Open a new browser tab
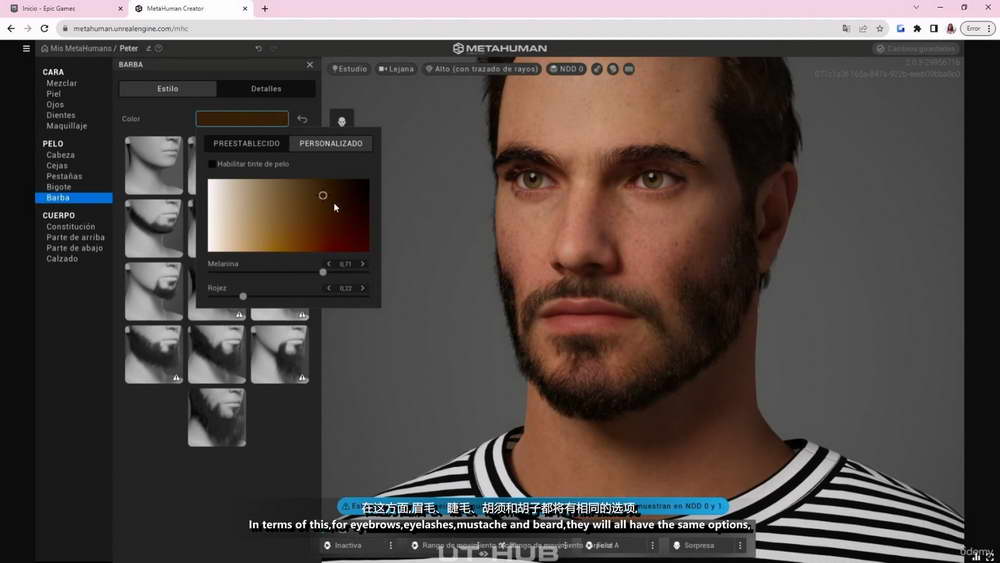 click(x=265, y=9)
